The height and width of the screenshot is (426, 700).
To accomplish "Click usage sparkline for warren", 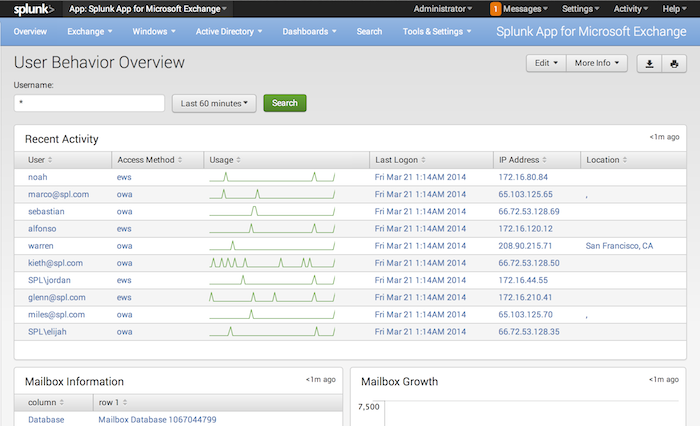I will pyautogui.click(x=272, y=246).
